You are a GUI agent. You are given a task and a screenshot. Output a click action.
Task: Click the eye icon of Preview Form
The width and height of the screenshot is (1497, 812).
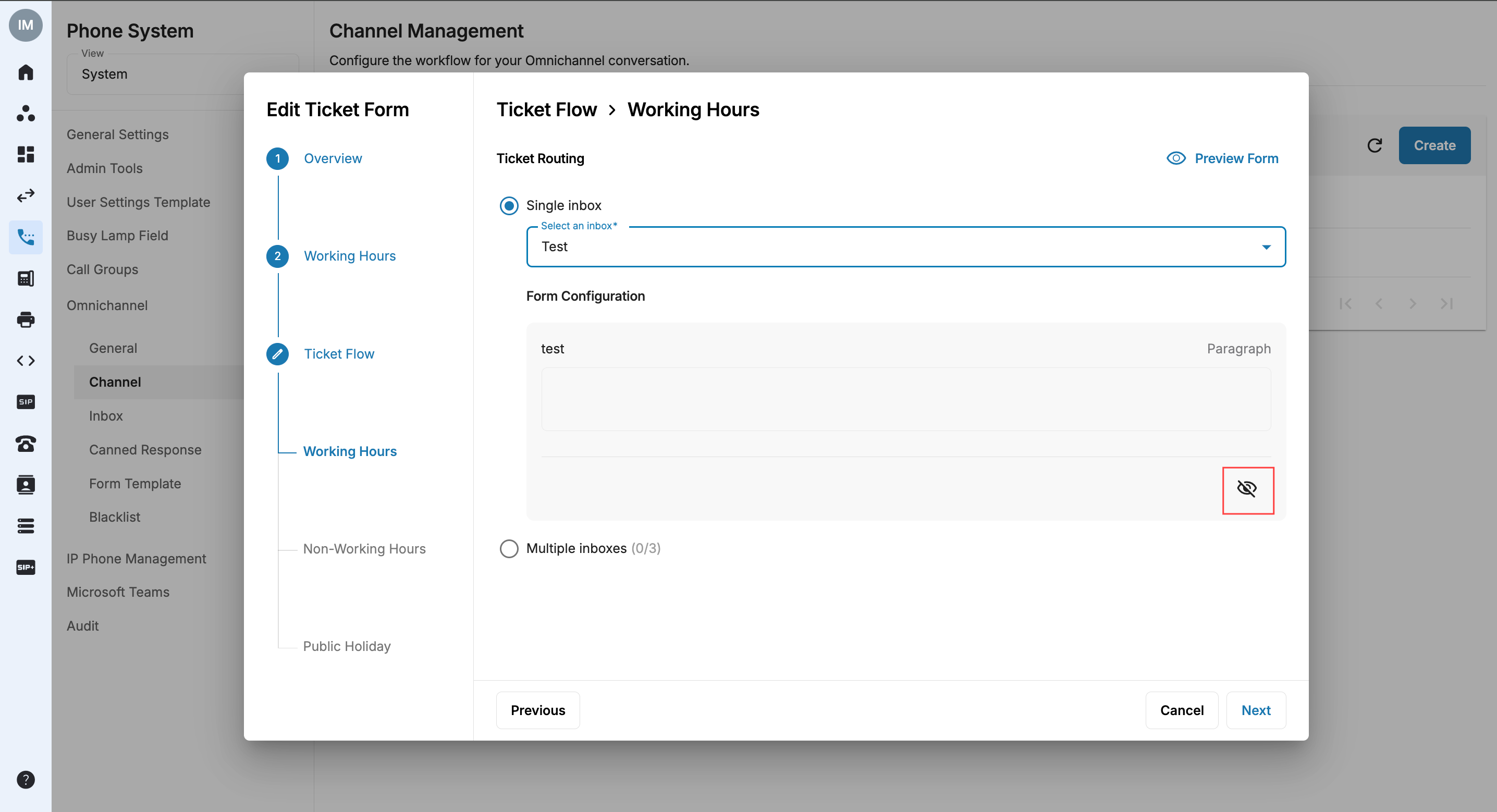[x=1175, y=158]
